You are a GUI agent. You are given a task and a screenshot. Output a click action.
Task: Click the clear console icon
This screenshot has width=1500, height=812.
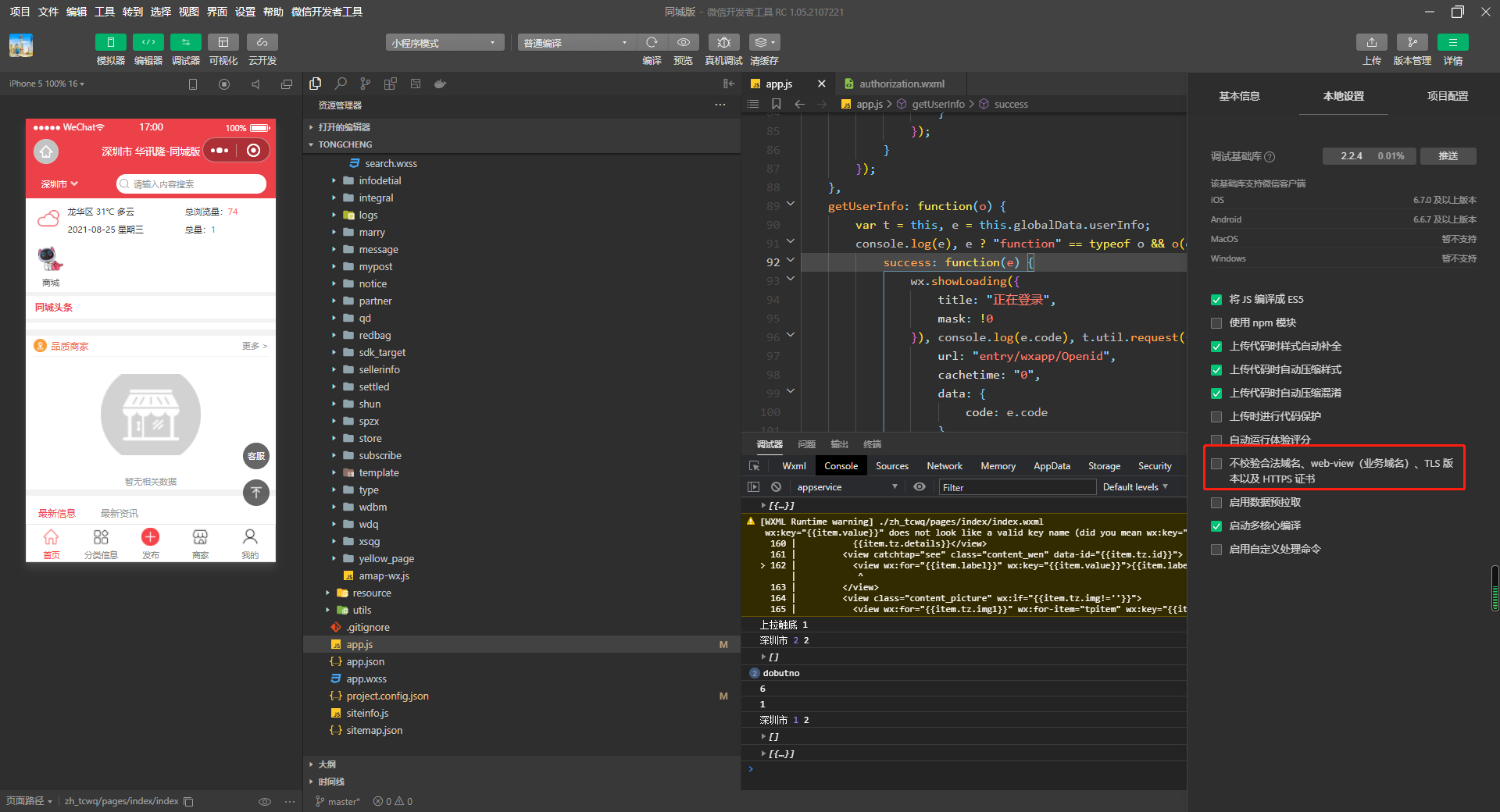click(x=776, y=487)
